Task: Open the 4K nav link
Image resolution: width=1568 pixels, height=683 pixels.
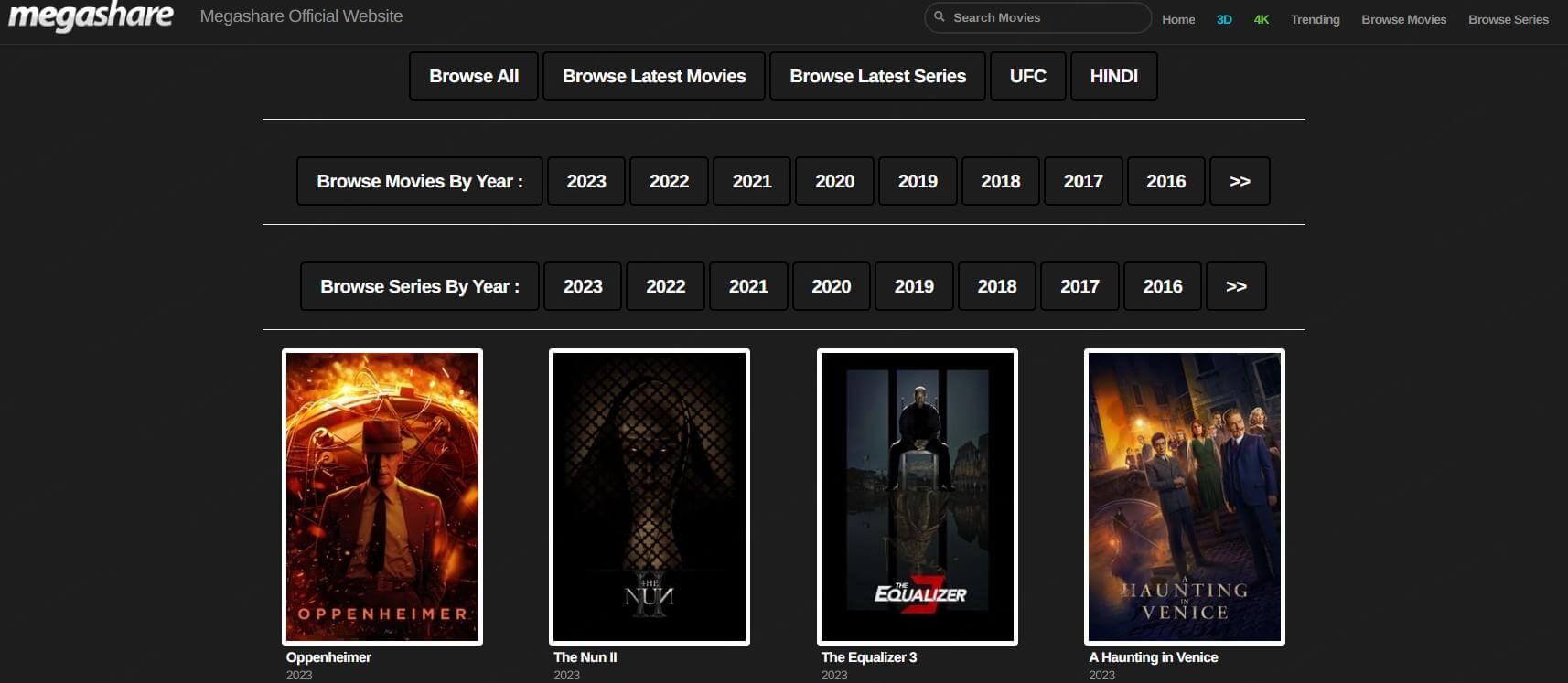Action: coord(1262,19)
